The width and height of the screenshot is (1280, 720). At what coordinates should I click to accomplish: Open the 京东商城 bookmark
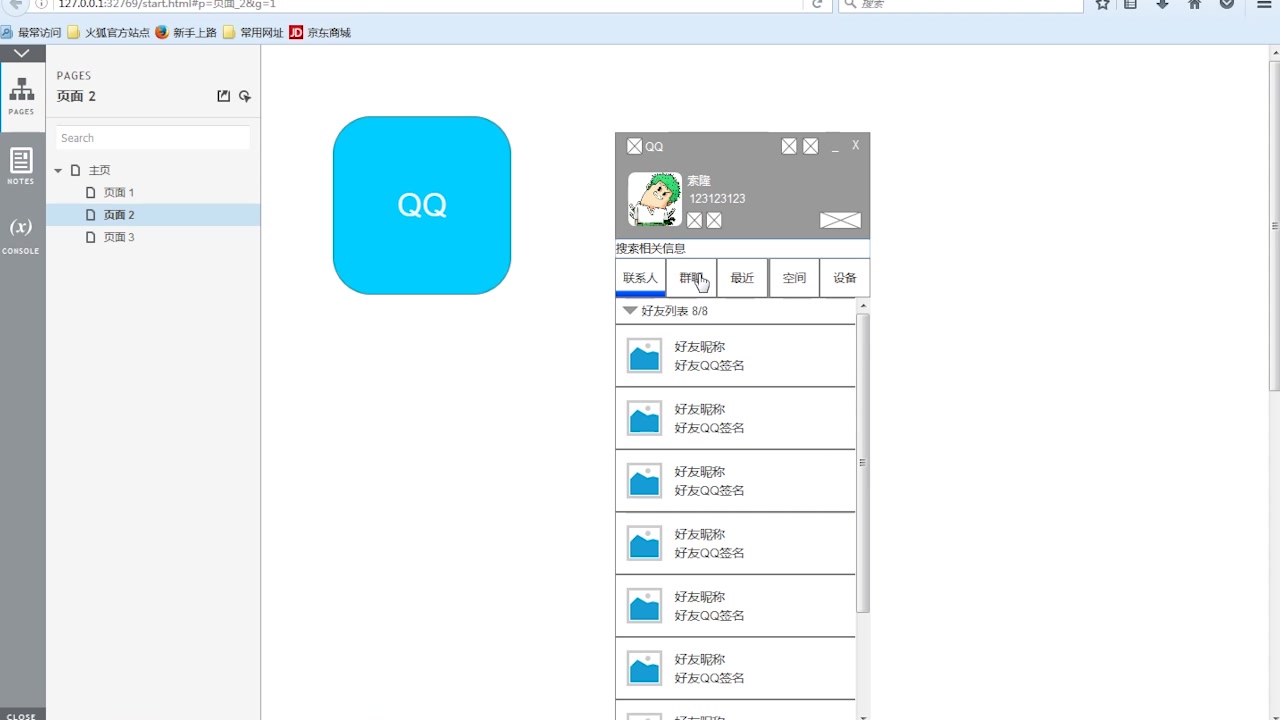point(320,32)
